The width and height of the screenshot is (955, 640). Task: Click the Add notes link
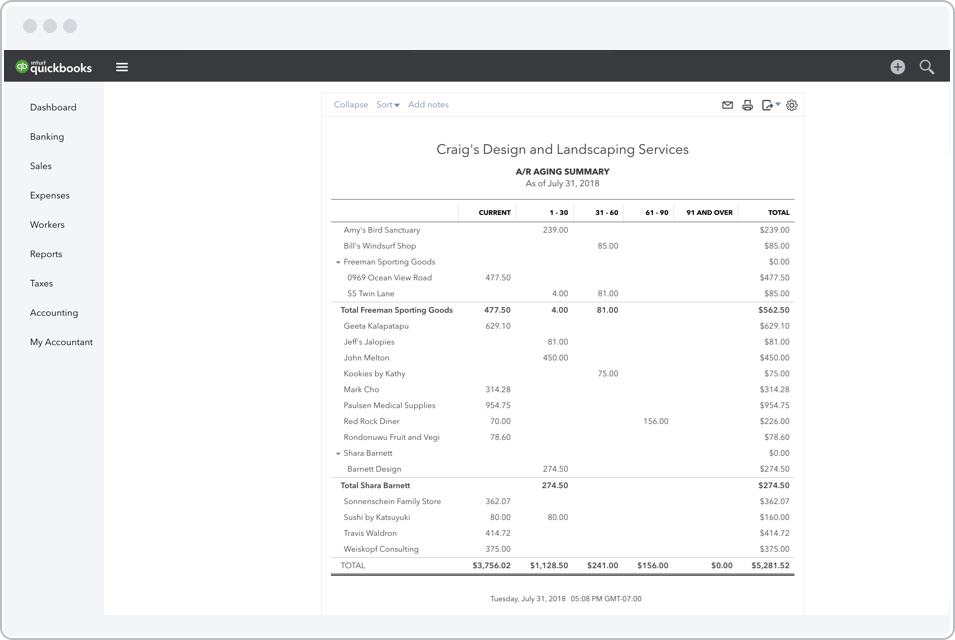coord(428,105)
